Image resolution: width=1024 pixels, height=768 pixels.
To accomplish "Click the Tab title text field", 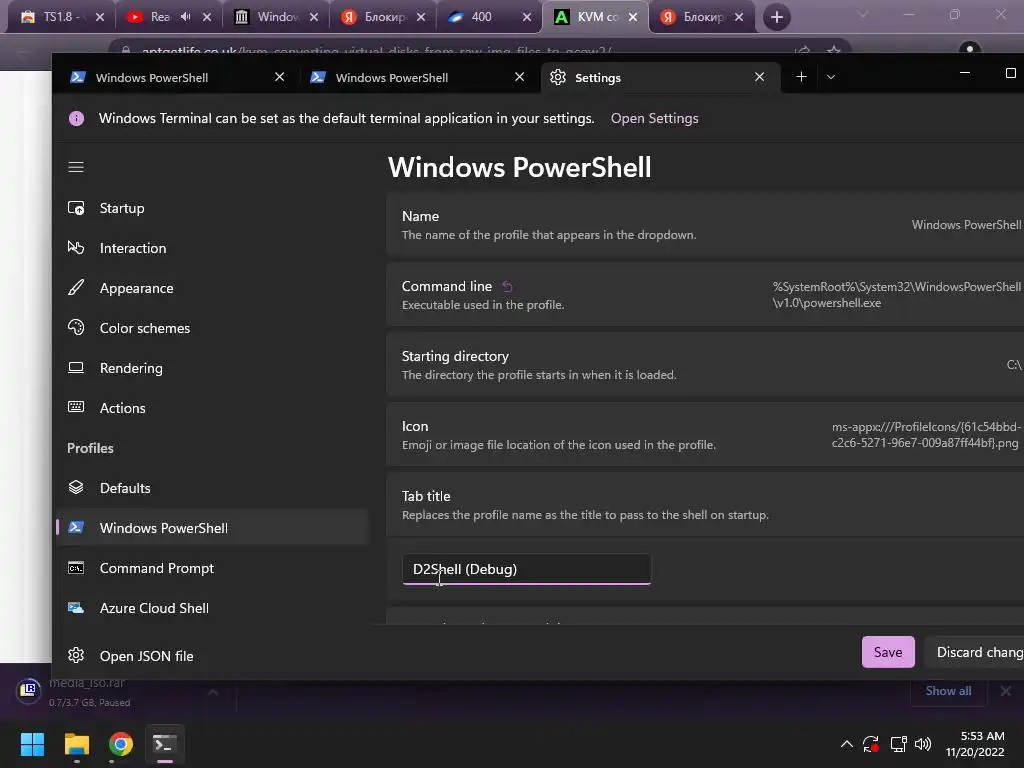I will (x=526, y=569).
